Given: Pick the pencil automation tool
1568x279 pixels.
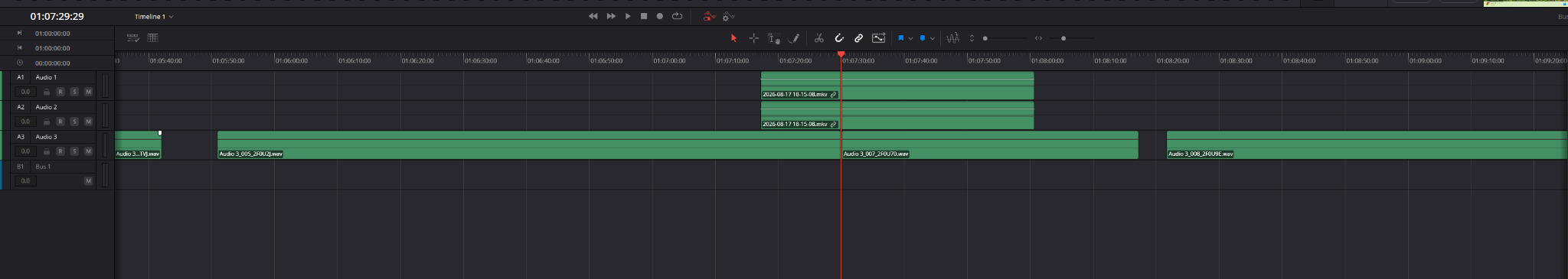Looking at the screenshot, I should point(794,38).
